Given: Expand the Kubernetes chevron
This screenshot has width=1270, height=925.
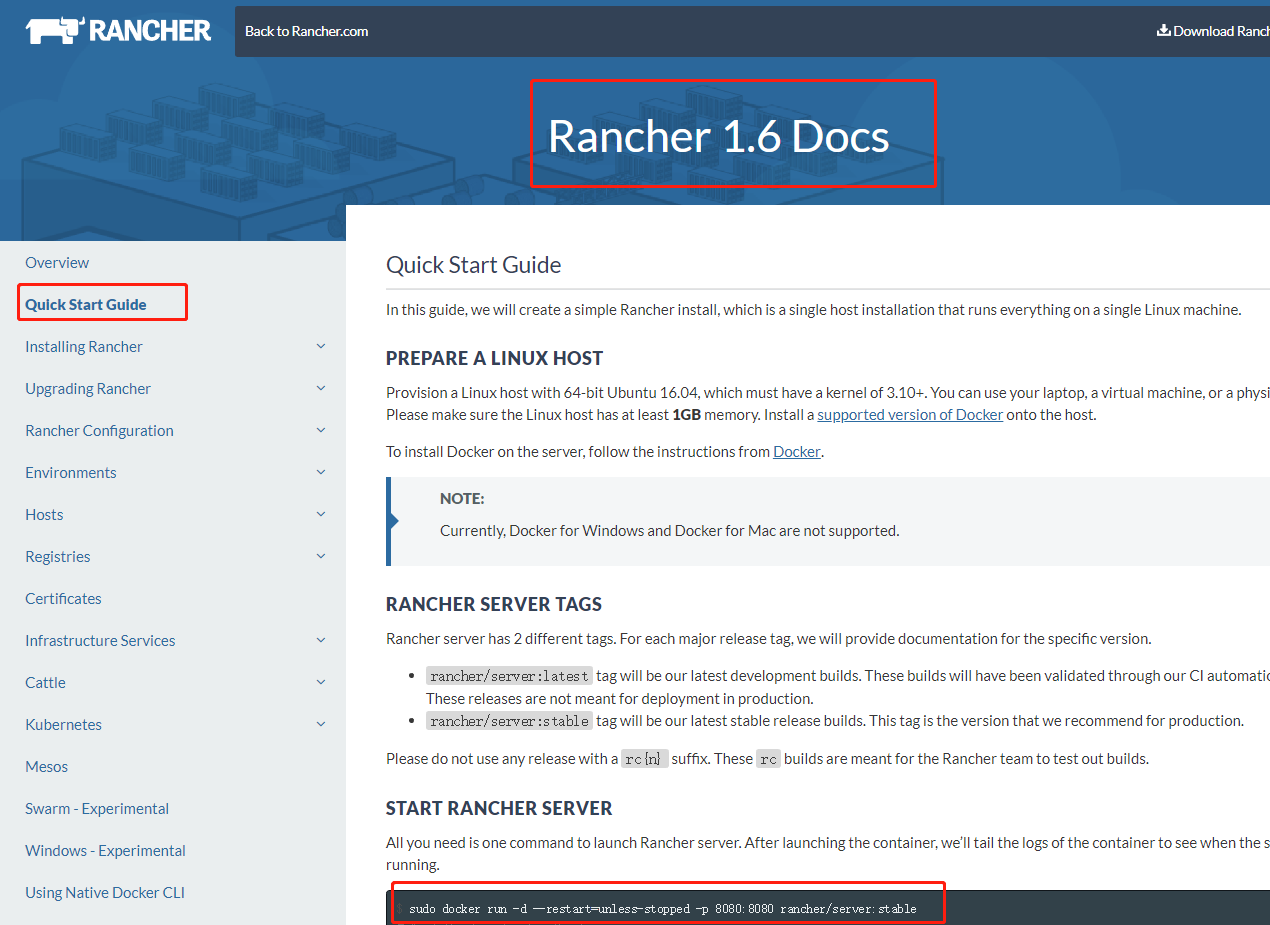Looking at the screenshot, I should [321, 724].
